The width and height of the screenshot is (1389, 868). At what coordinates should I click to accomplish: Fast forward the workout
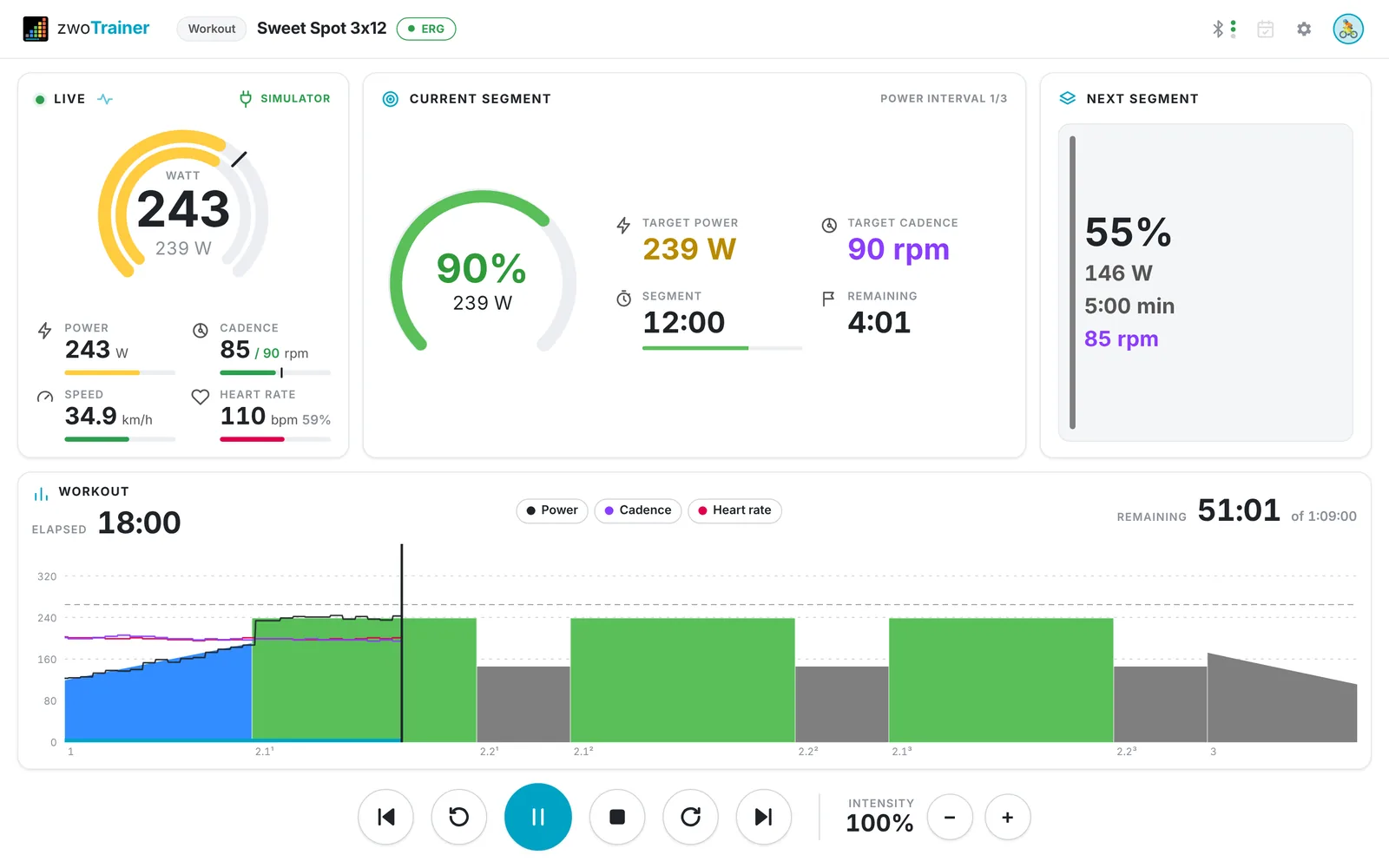pyautogui.click(x=690, y=817)
